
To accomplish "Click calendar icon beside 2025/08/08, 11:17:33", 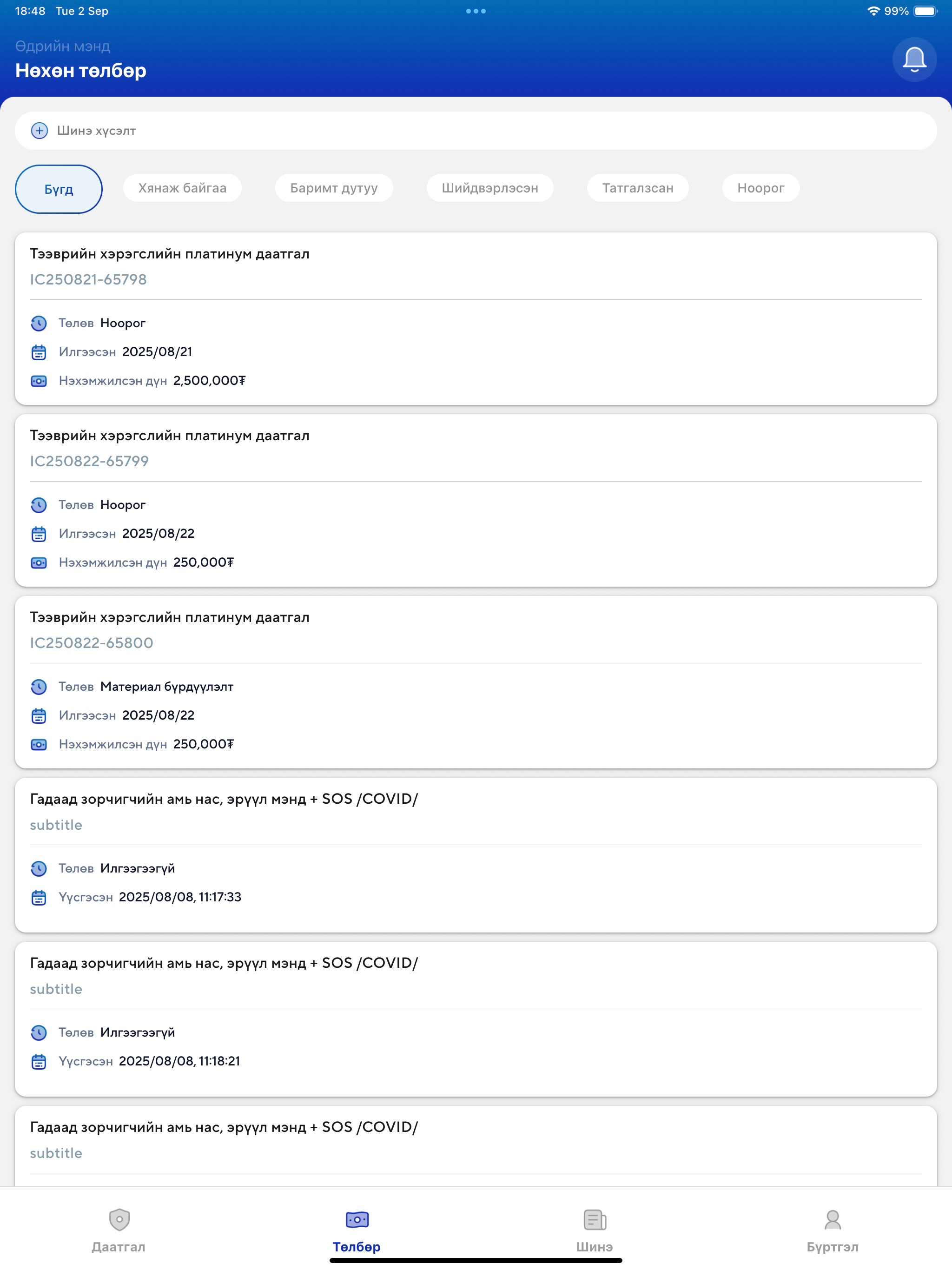I will point(39,897).
